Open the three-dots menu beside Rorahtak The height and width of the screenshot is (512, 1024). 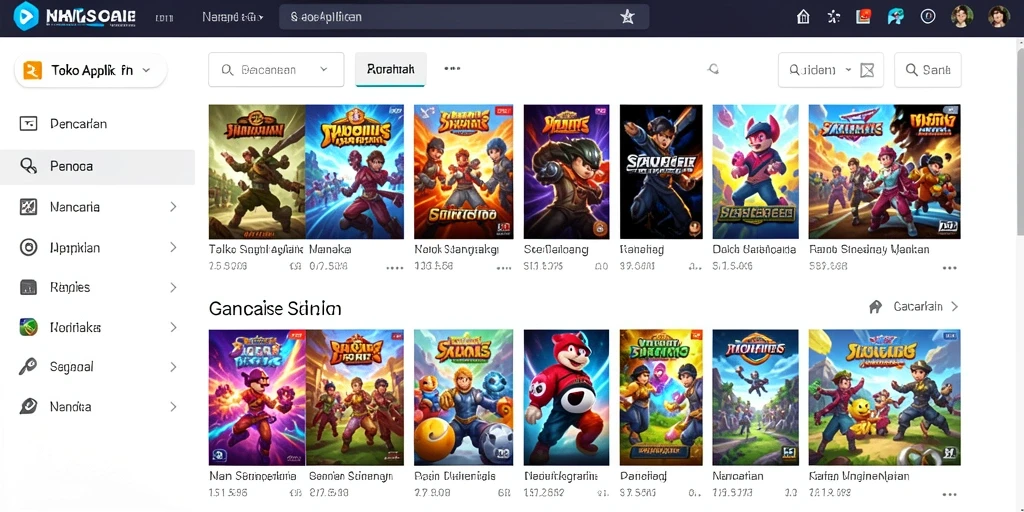click(453, 69)
